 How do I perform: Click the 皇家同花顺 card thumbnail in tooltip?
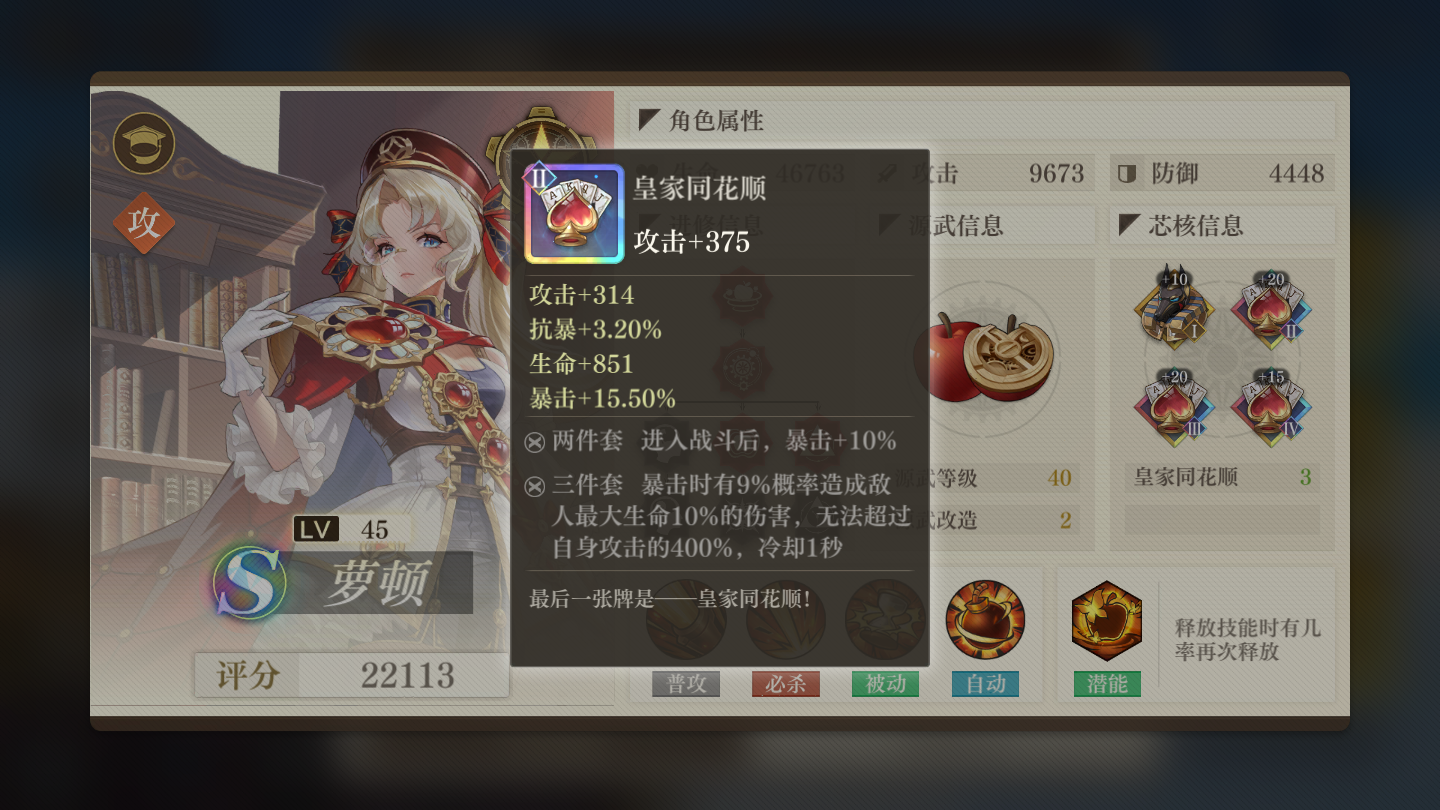574,213
